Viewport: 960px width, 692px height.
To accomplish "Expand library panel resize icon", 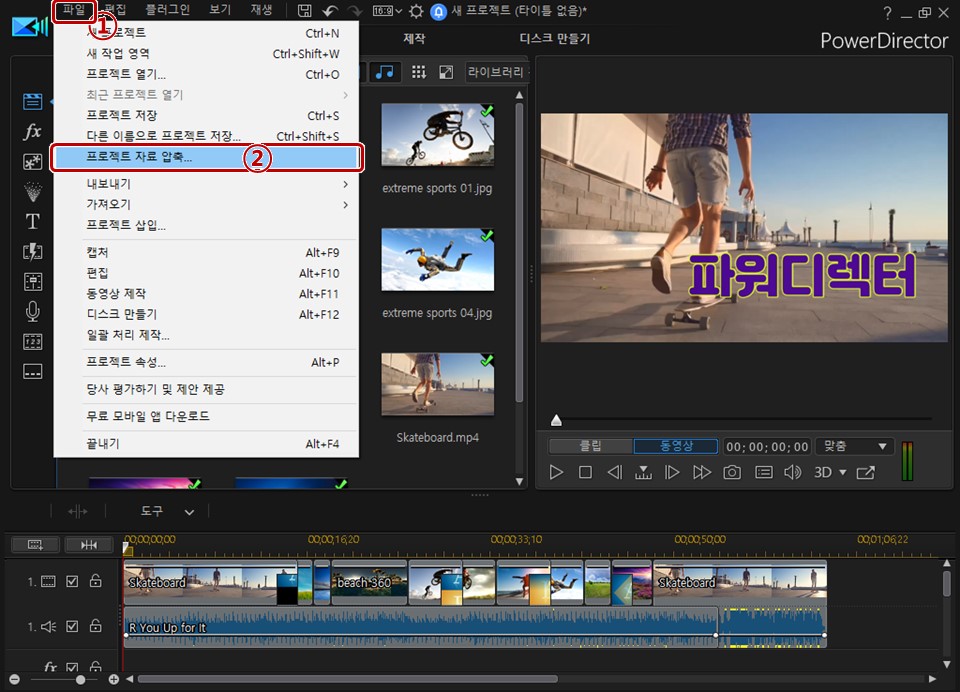I will click(446, 72).
